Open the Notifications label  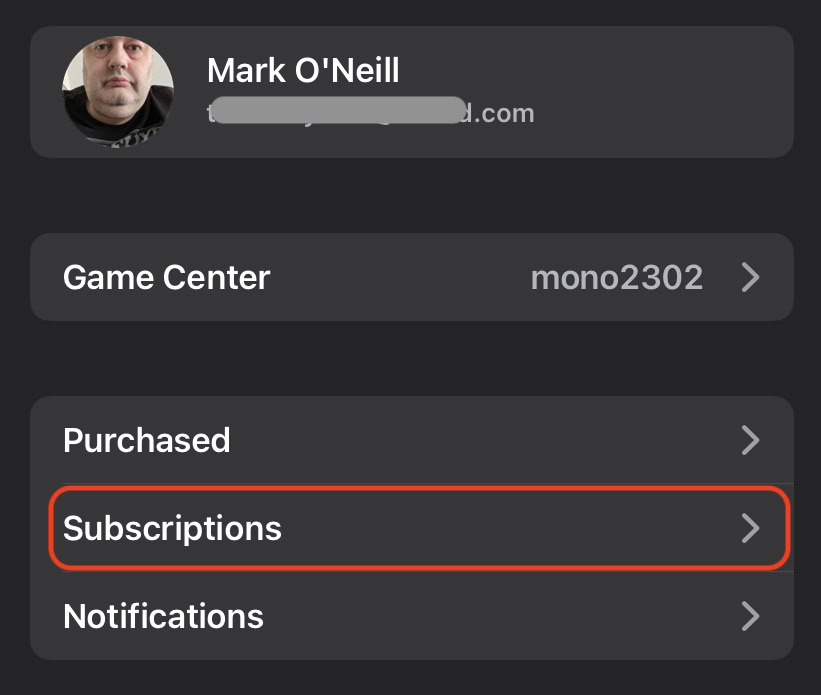point(163,616)
